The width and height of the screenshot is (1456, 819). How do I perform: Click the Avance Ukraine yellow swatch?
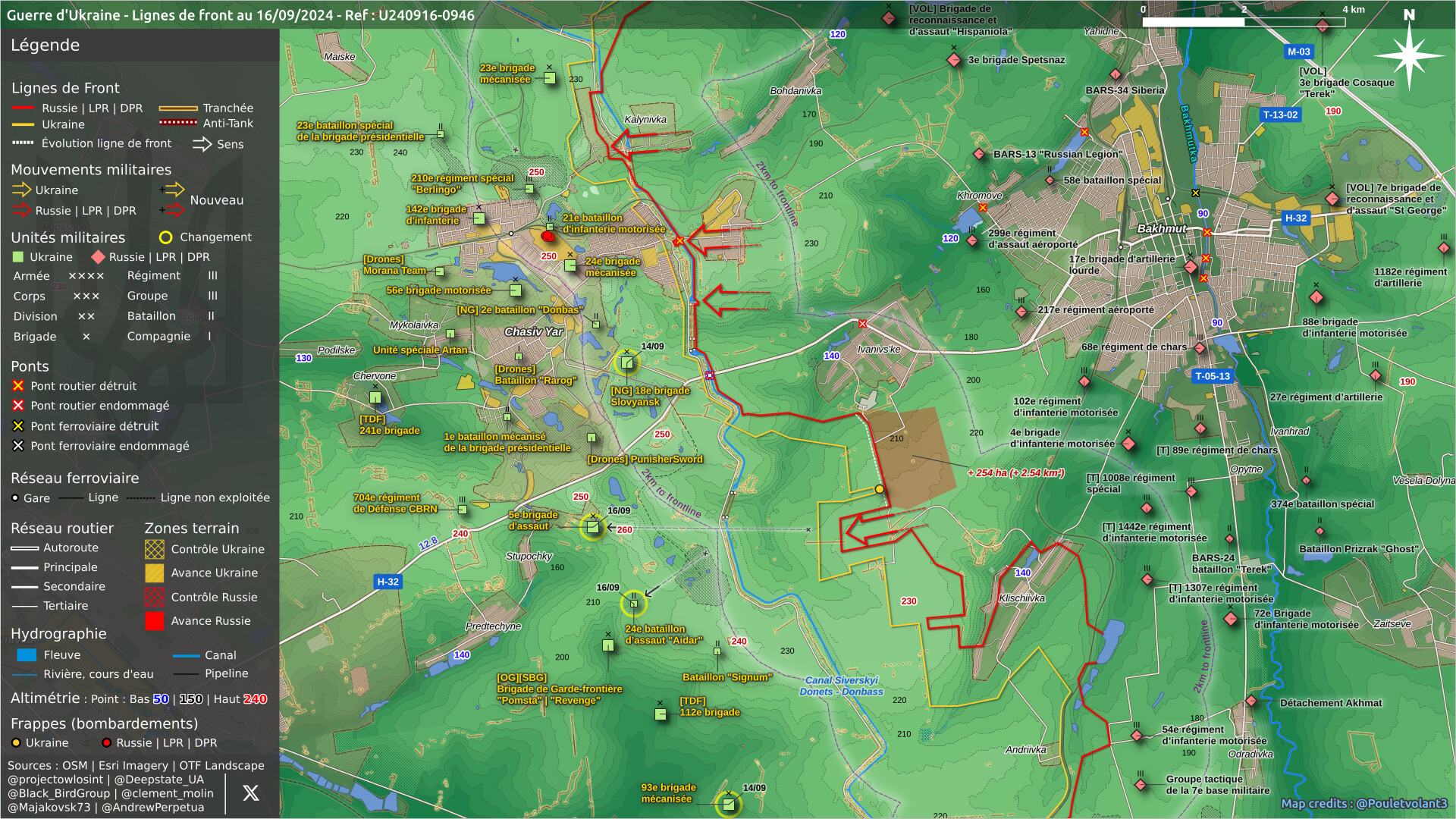[x=154, y=573]
